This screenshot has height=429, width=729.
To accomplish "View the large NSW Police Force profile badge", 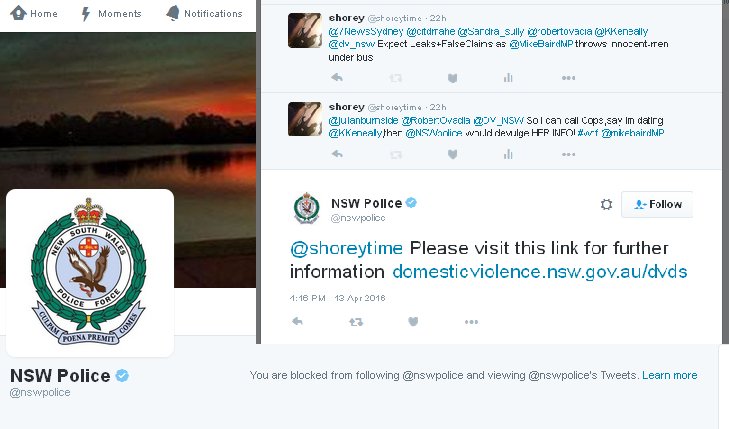I will pos(90,273).
